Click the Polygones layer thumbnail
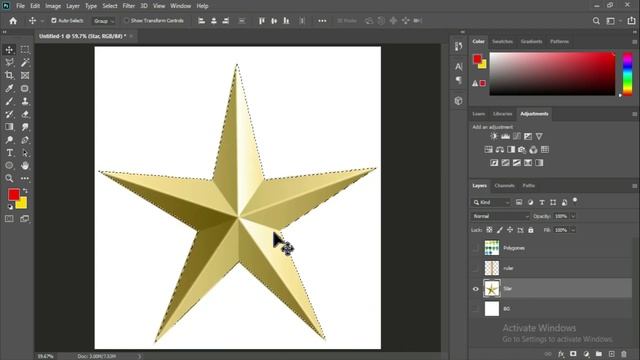The width and height of the screenshot is (640, 360). 492,248
